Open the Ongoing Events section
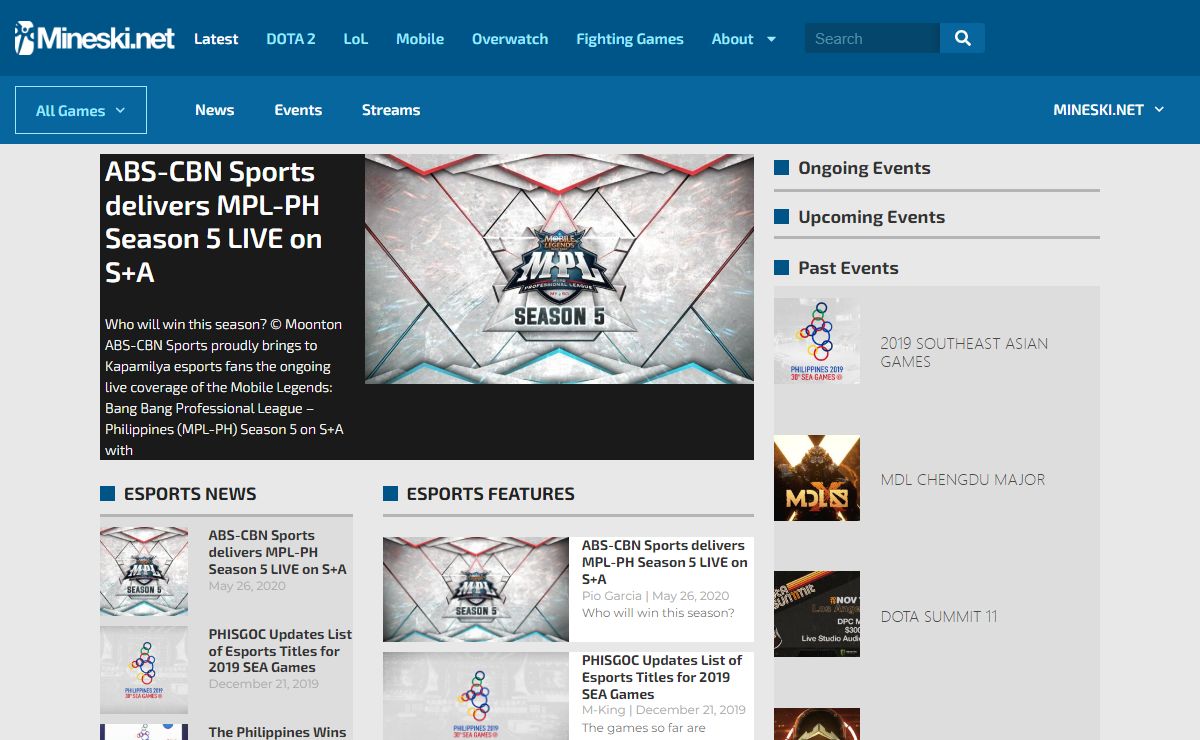The image size is (1200, 740). 864,168
